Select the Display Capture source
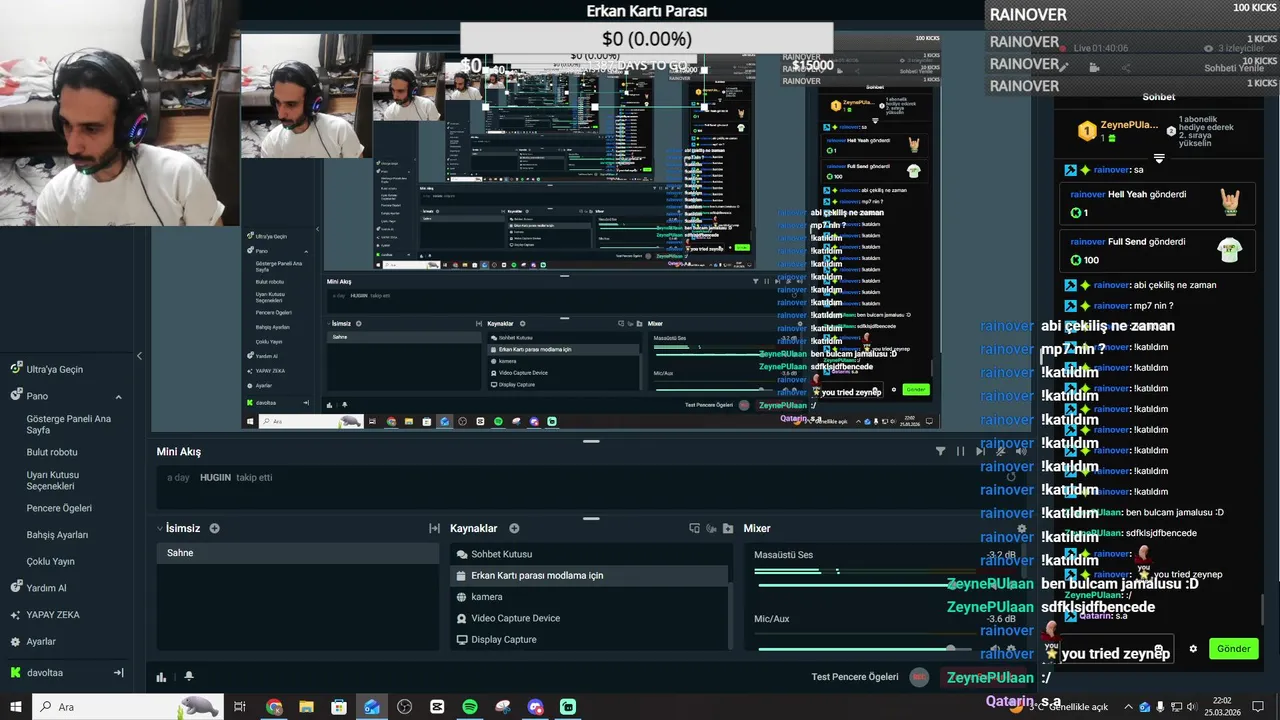This screenshot has height=720, width=1280. 589,639
